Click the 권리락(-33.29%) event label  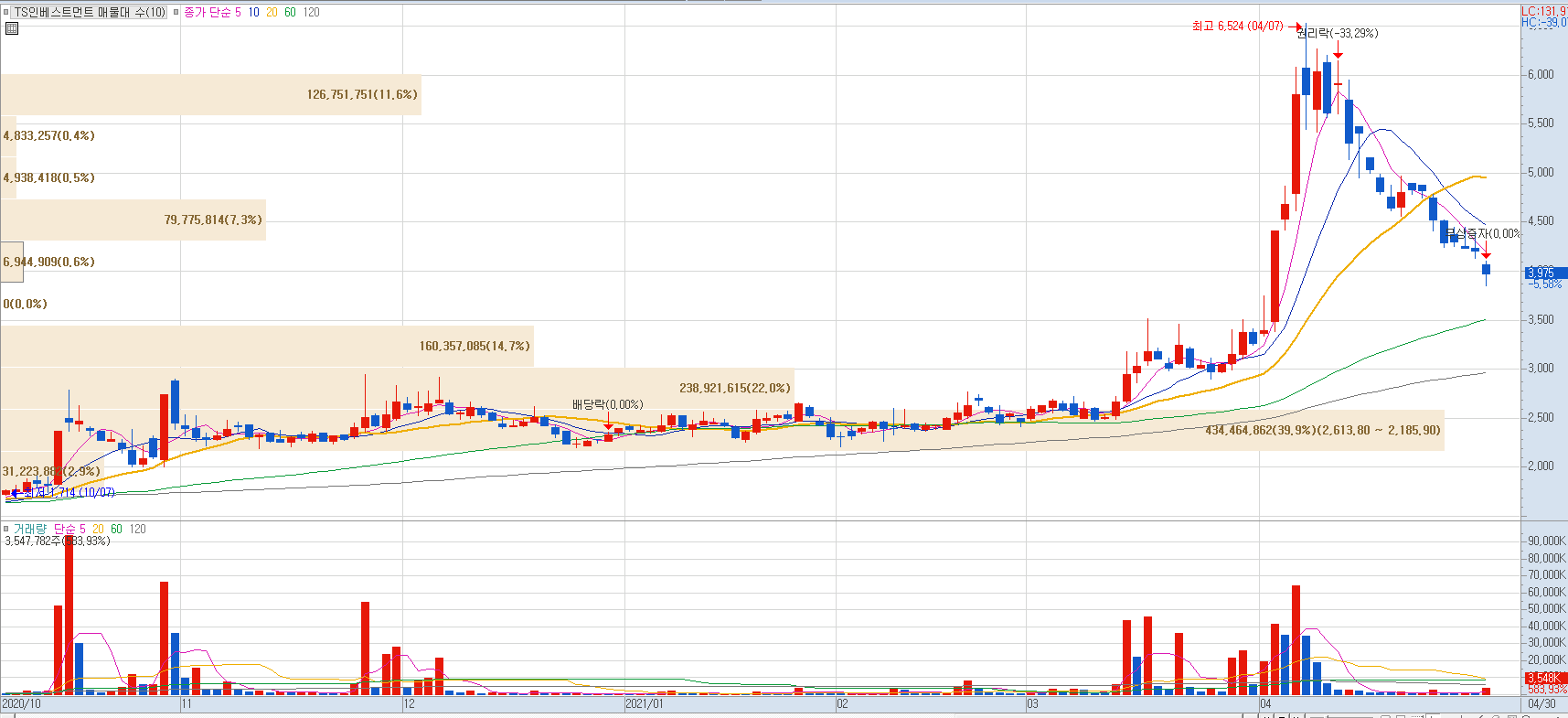click(1338, 33)
